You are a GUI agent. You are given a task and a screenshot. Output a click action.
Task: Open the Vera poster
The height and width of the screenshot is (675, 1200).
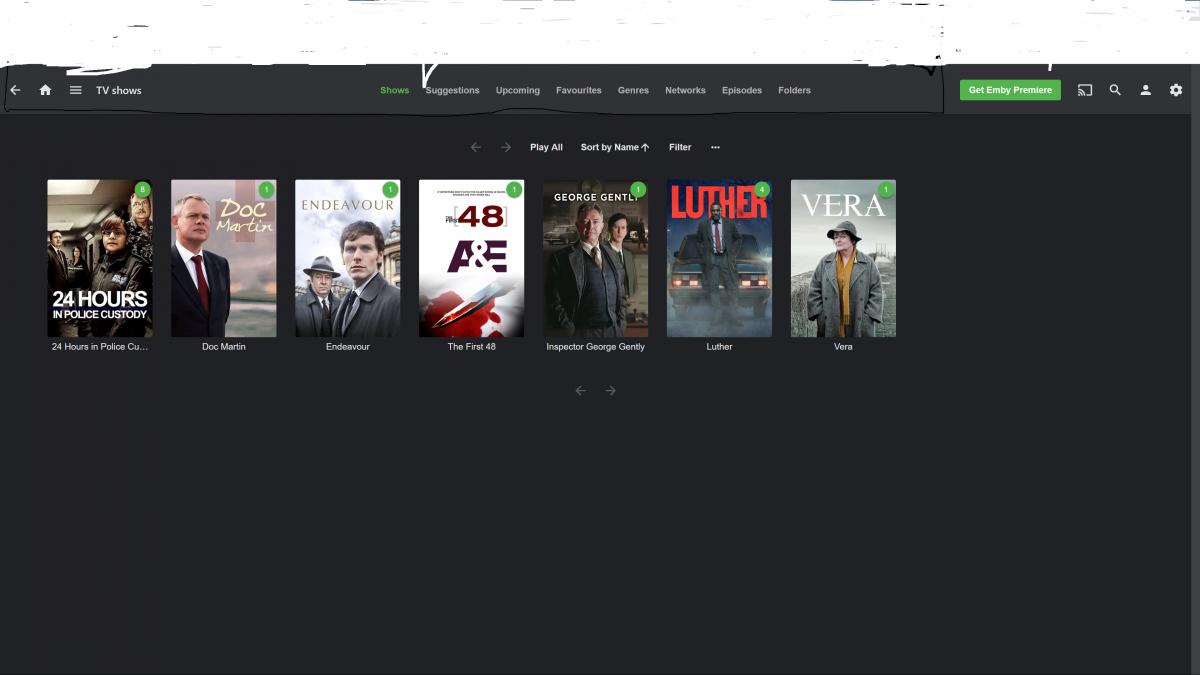[x=844, y=258]
